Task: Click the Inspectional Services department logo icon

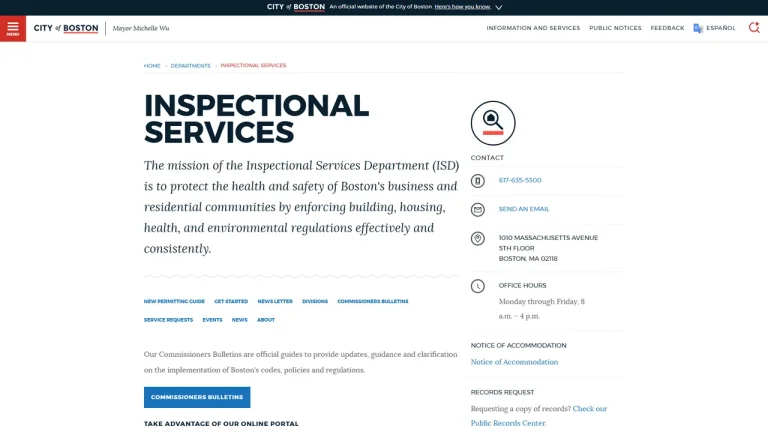Action: [x=493, y=123]
